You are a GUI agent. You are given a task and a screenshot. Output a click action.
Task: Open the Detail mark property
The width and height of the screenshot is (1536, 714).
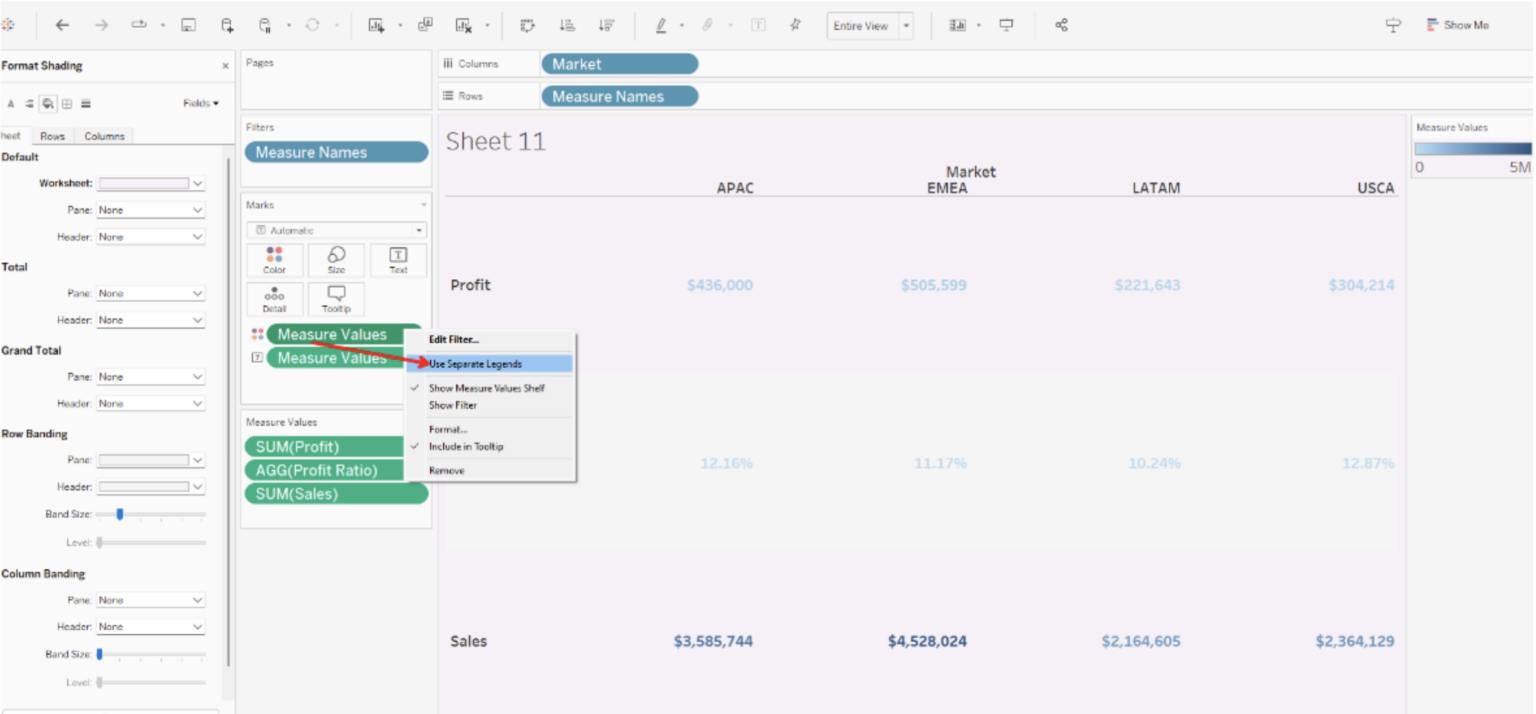275,299
